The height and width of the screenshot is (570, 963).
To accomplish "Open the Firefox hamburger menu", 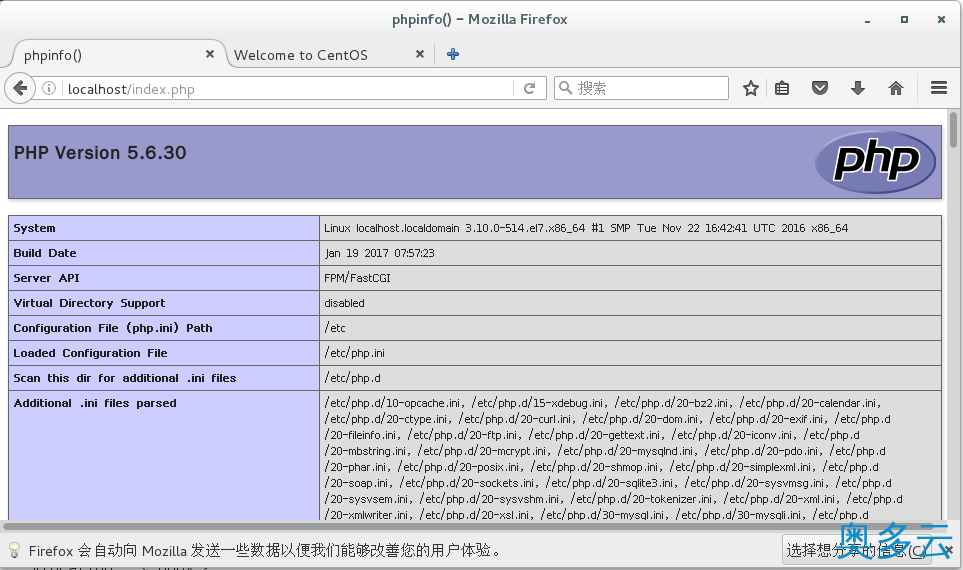I will click(939, 88).
